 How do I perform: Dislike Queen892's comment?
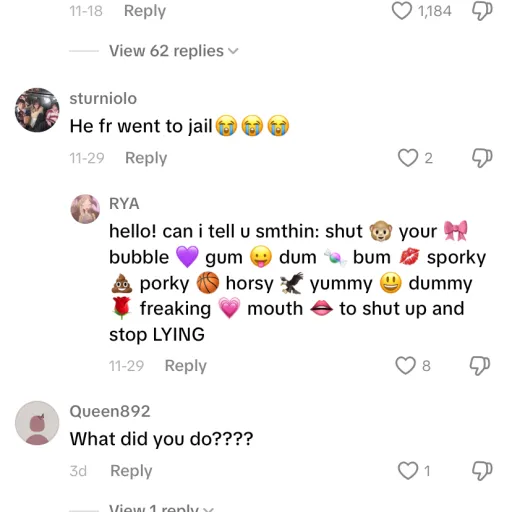(482, 471)
